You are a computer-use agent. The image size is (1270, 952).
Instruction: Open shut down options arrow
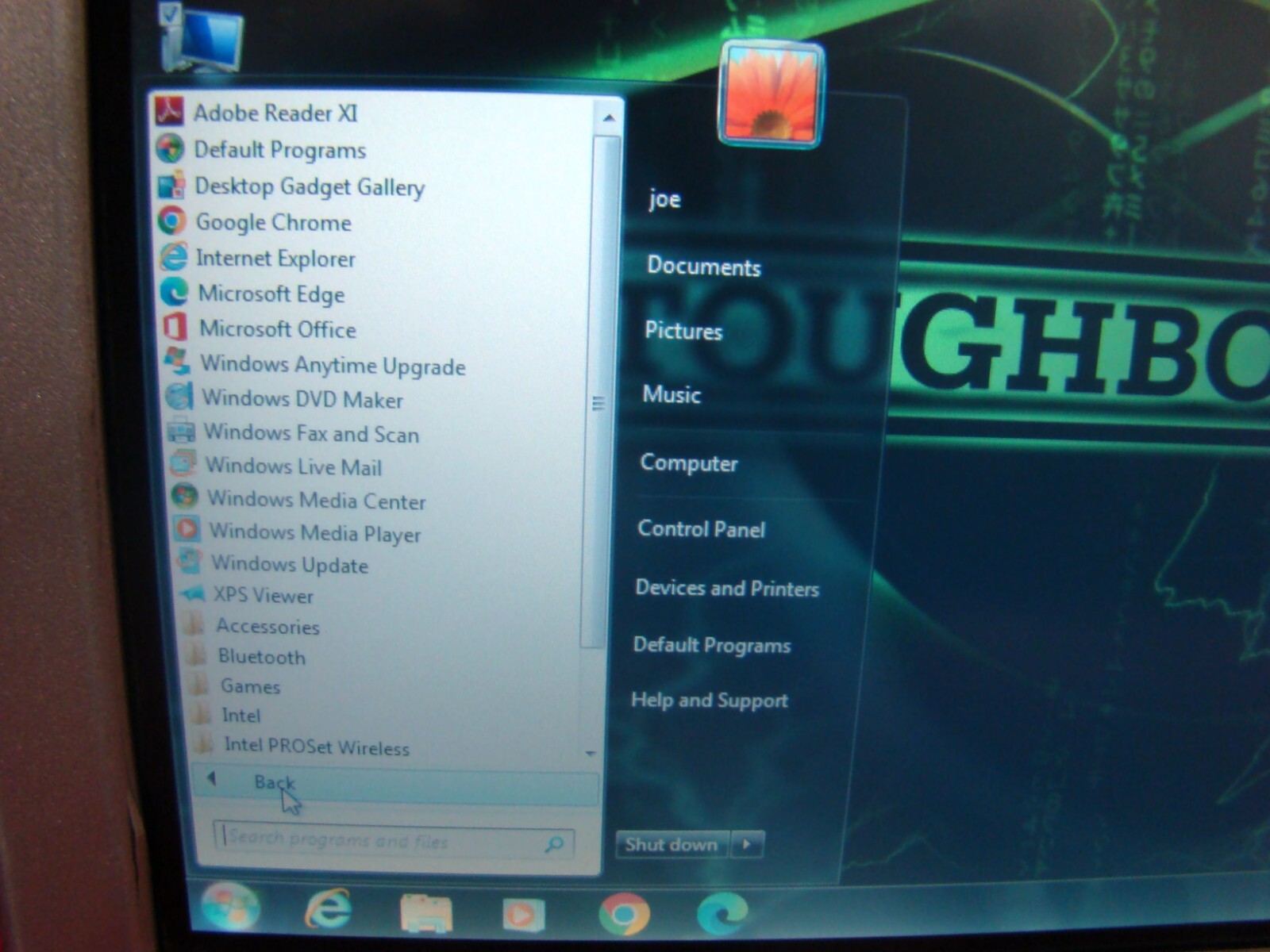pos(747,844)
